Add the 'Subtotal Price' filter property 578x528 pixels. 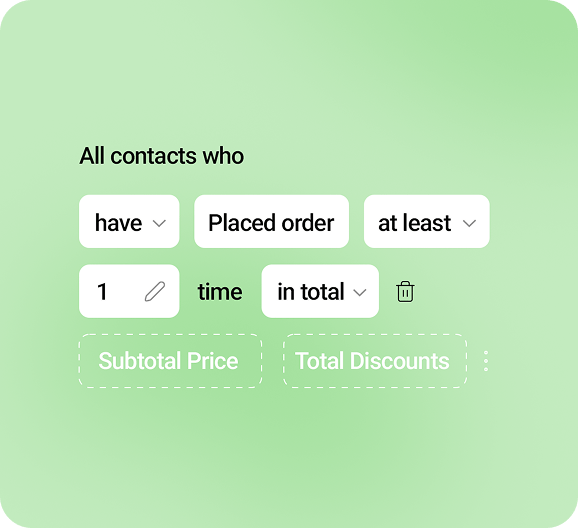170,361
